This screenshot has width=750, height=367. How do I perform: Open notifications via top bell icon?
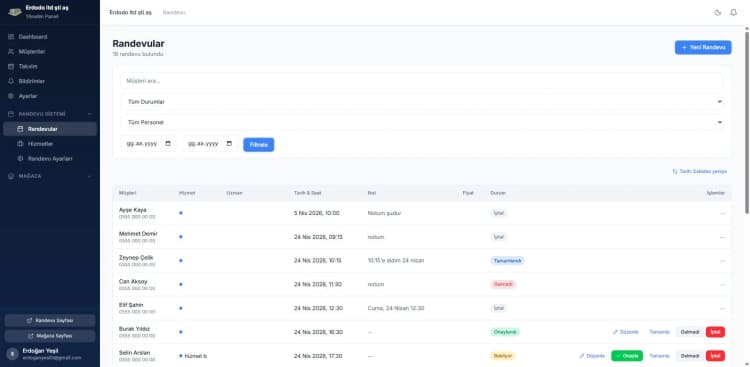[733, 12]
